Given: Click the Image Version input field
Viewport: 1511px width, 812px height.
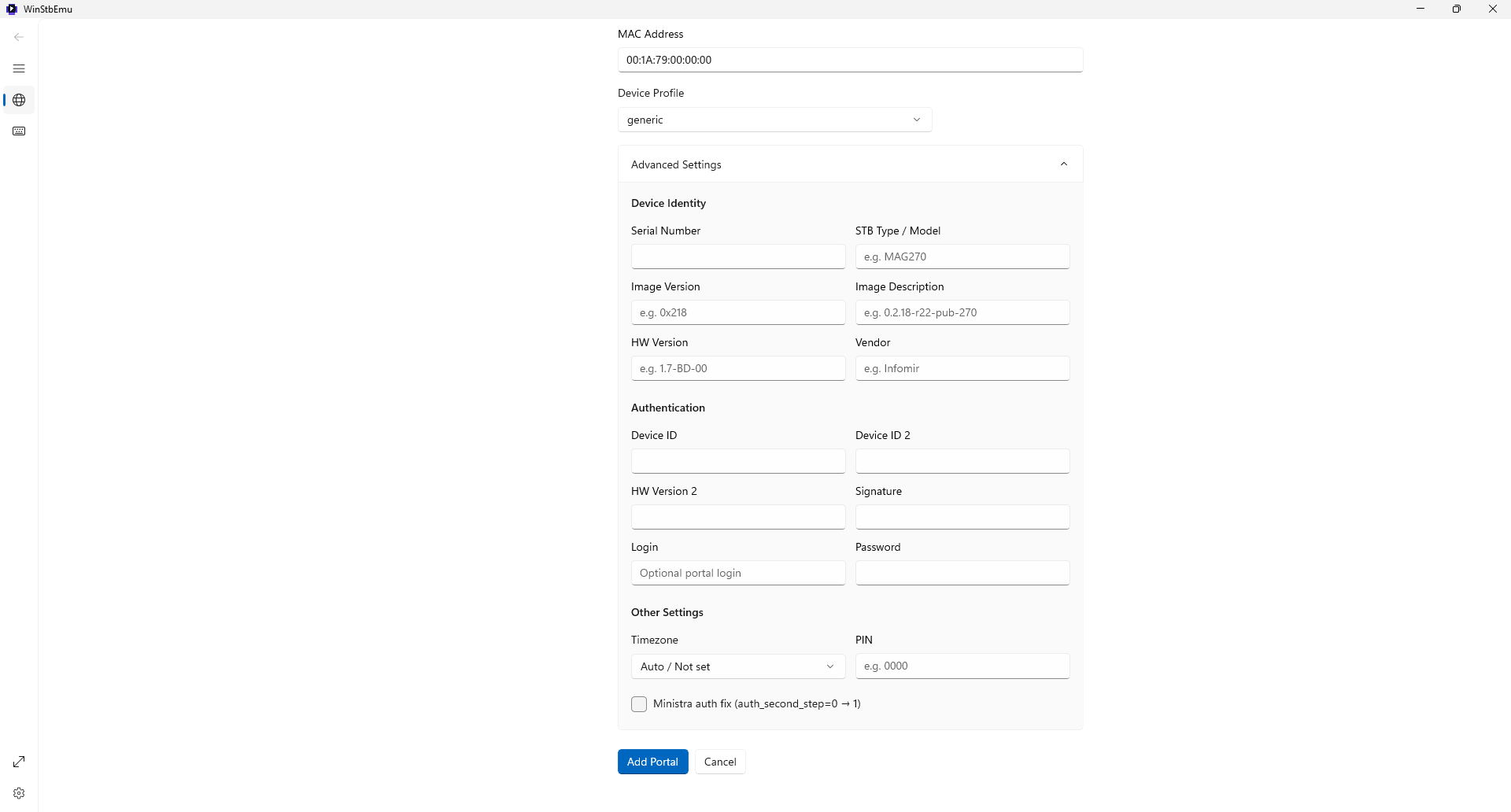Looking at the screenshot, I should click(x=738, y=312).
